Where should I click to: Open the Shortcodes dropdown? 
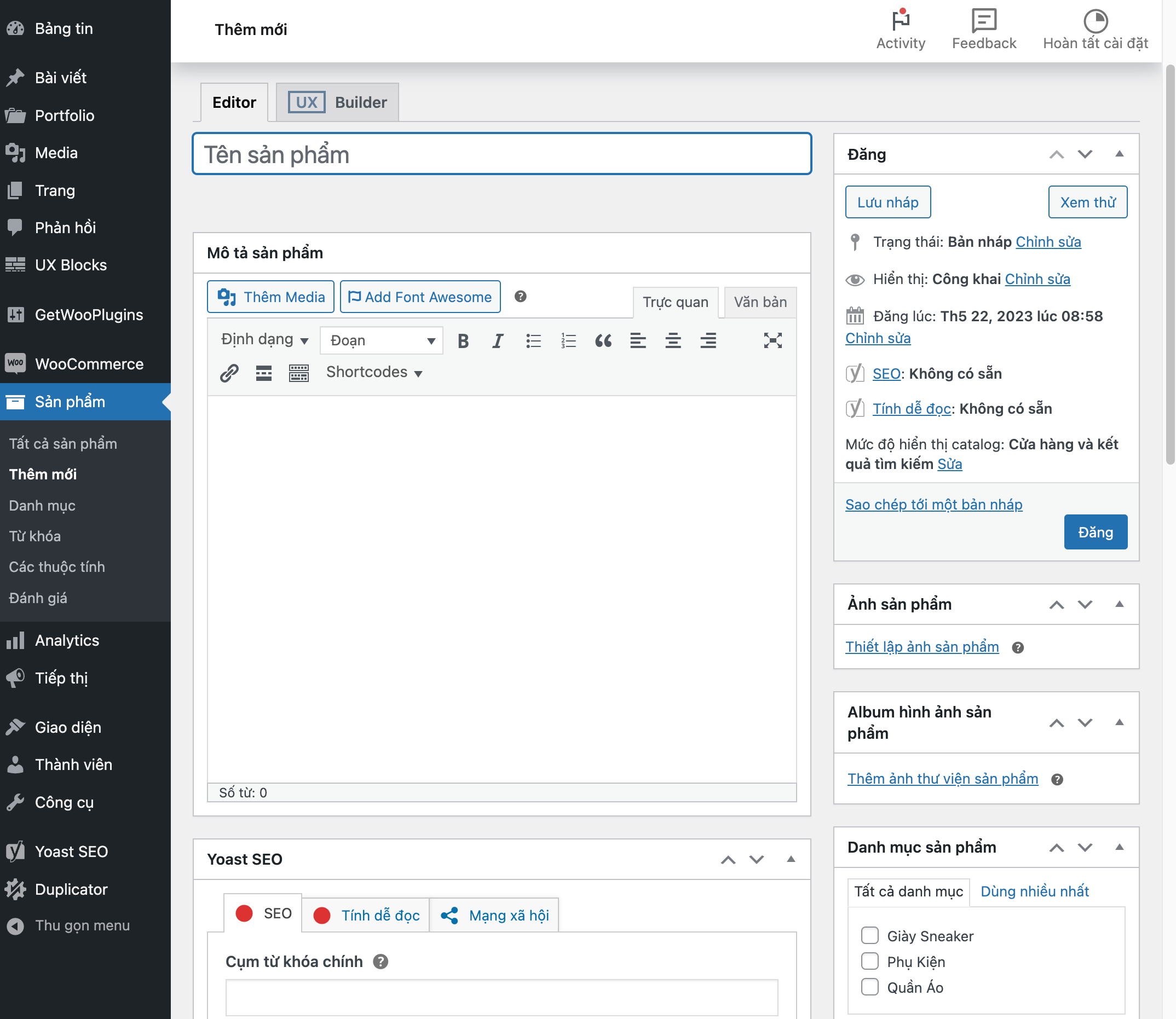pos(374,373)
